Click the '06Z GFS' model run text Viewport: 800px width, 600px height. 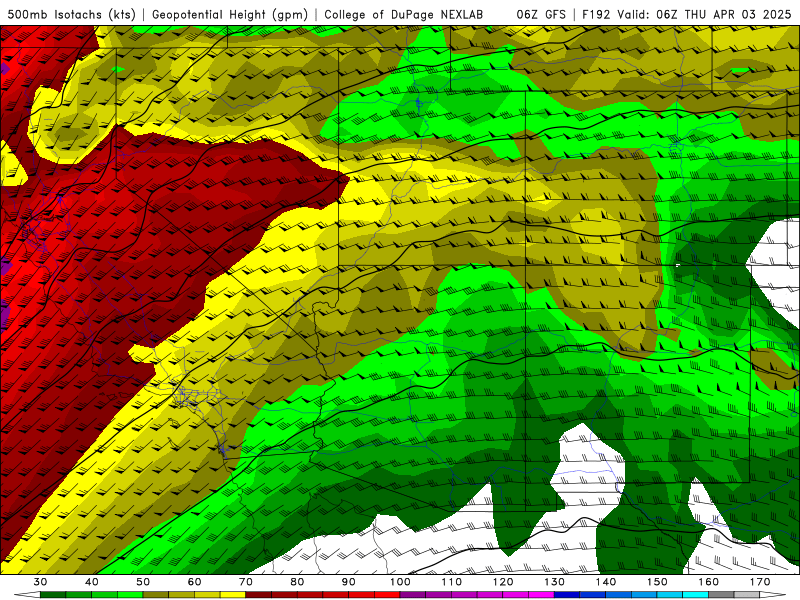pos(541,14)
